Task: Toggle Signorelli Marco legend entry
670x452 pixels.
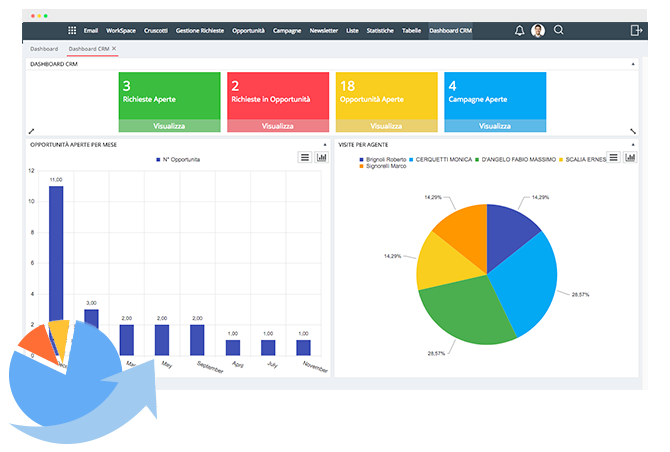Action: click(383, 166)
